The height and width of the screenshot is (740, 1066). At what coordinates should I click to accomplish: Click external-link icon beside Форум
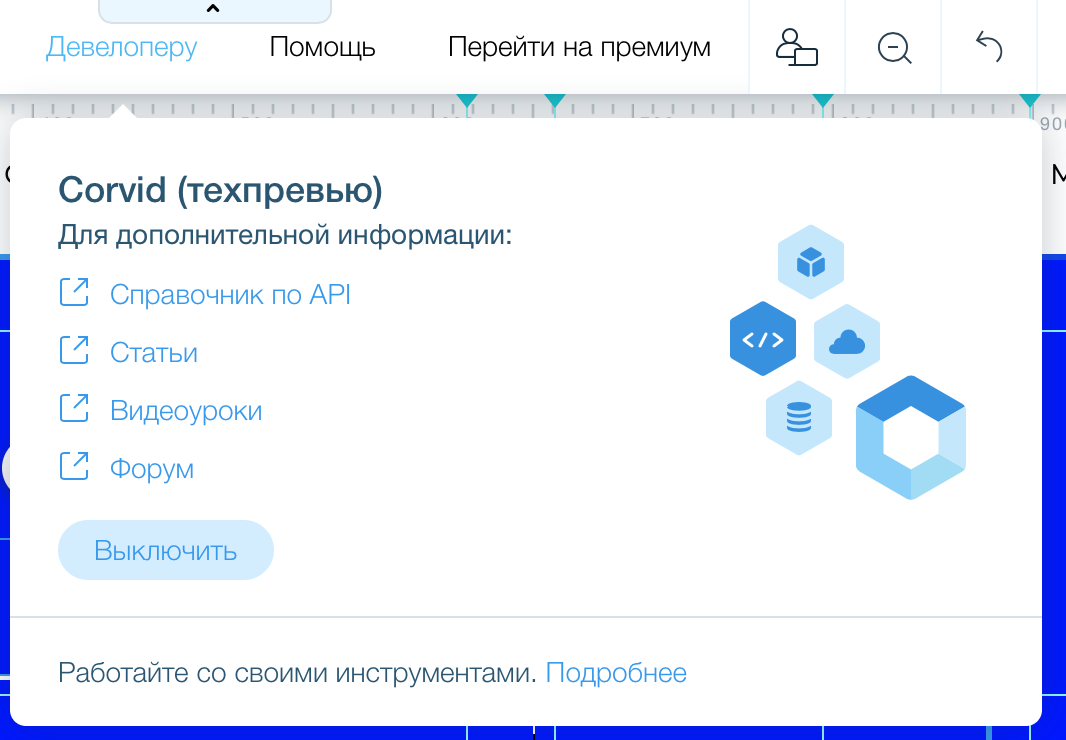(74, 466)
